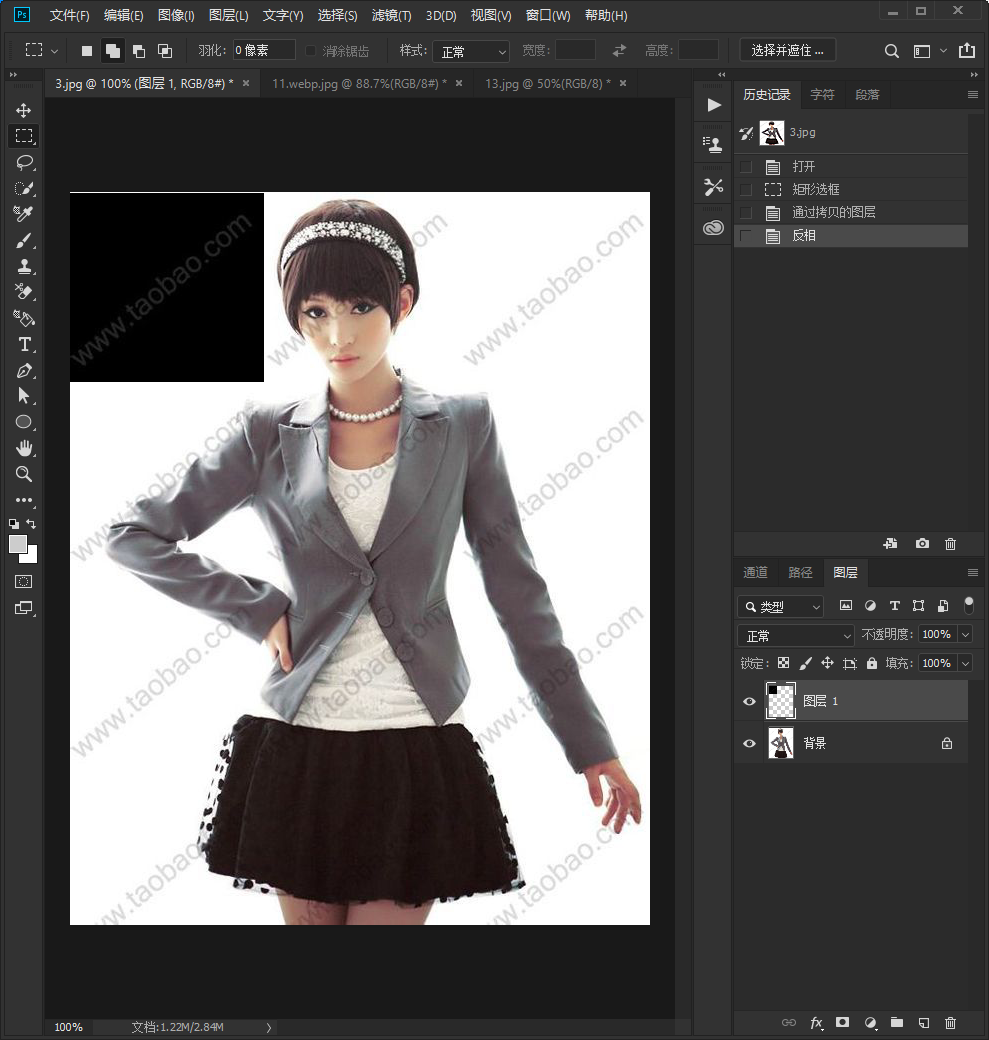Image resolution: width=989 pixels, height=1040 pixels.
Task: Expand the layer blend mode 正常 dropdown
Action: point(795,635)
